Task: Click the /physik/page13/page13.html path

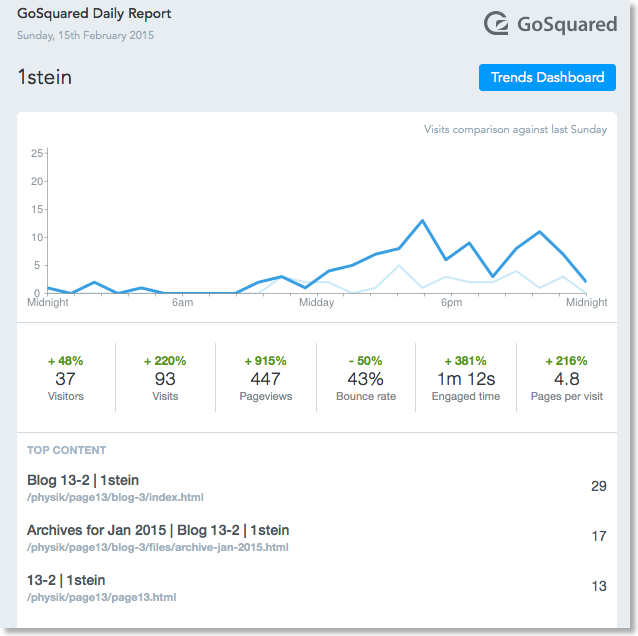Action: pos(101,597)
